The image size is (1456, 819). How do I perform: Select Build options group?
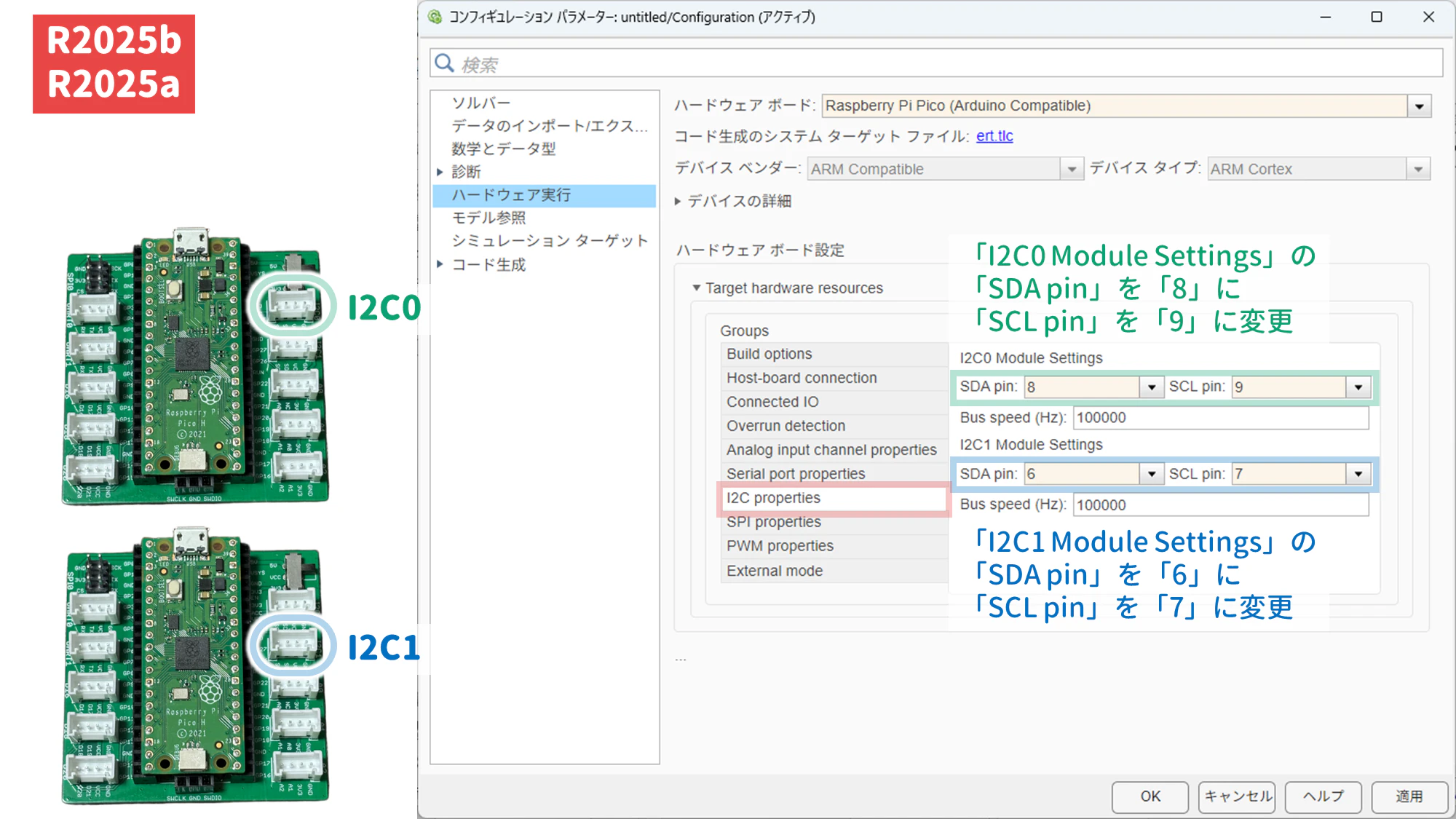coord(834,354)
